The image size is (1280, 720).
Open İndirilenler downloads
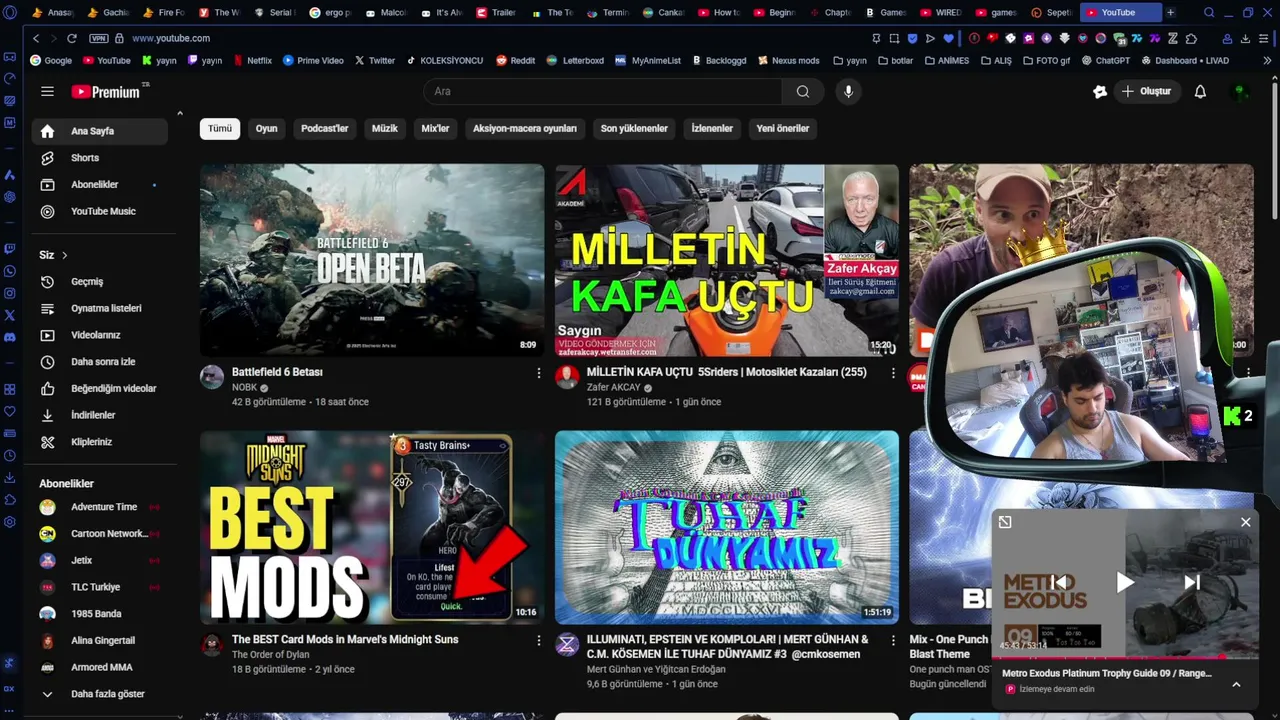click(x=99, y=415)
